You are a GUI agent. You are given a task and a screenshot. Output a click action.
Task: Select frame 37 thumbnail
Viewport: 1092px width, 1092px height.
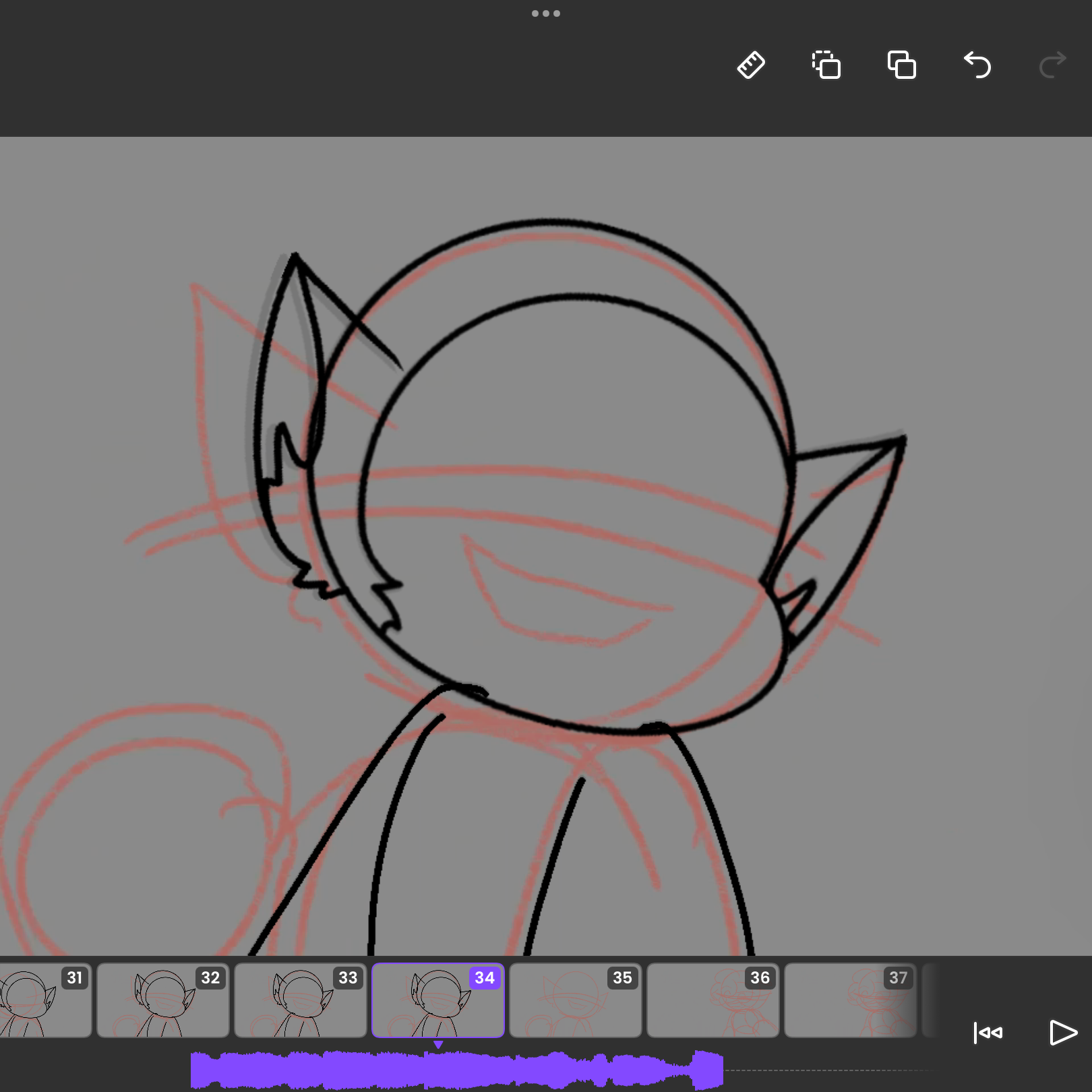point(851,1000)
